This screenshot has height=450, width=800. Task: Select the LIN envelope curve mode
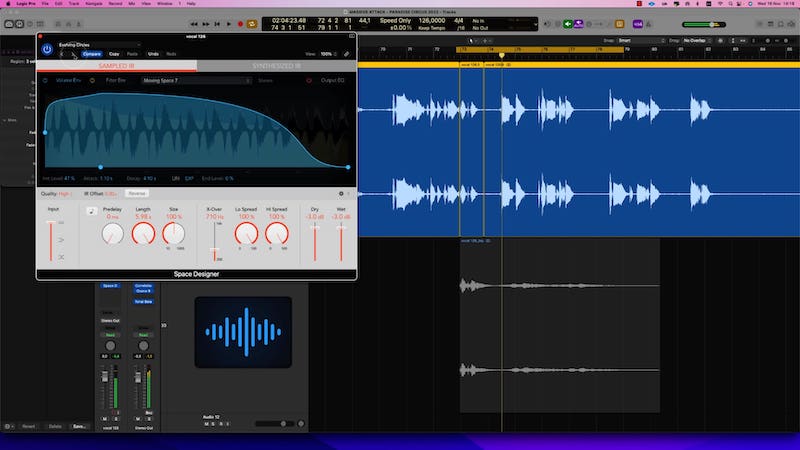pyautogui.click(x=176, y=179)
